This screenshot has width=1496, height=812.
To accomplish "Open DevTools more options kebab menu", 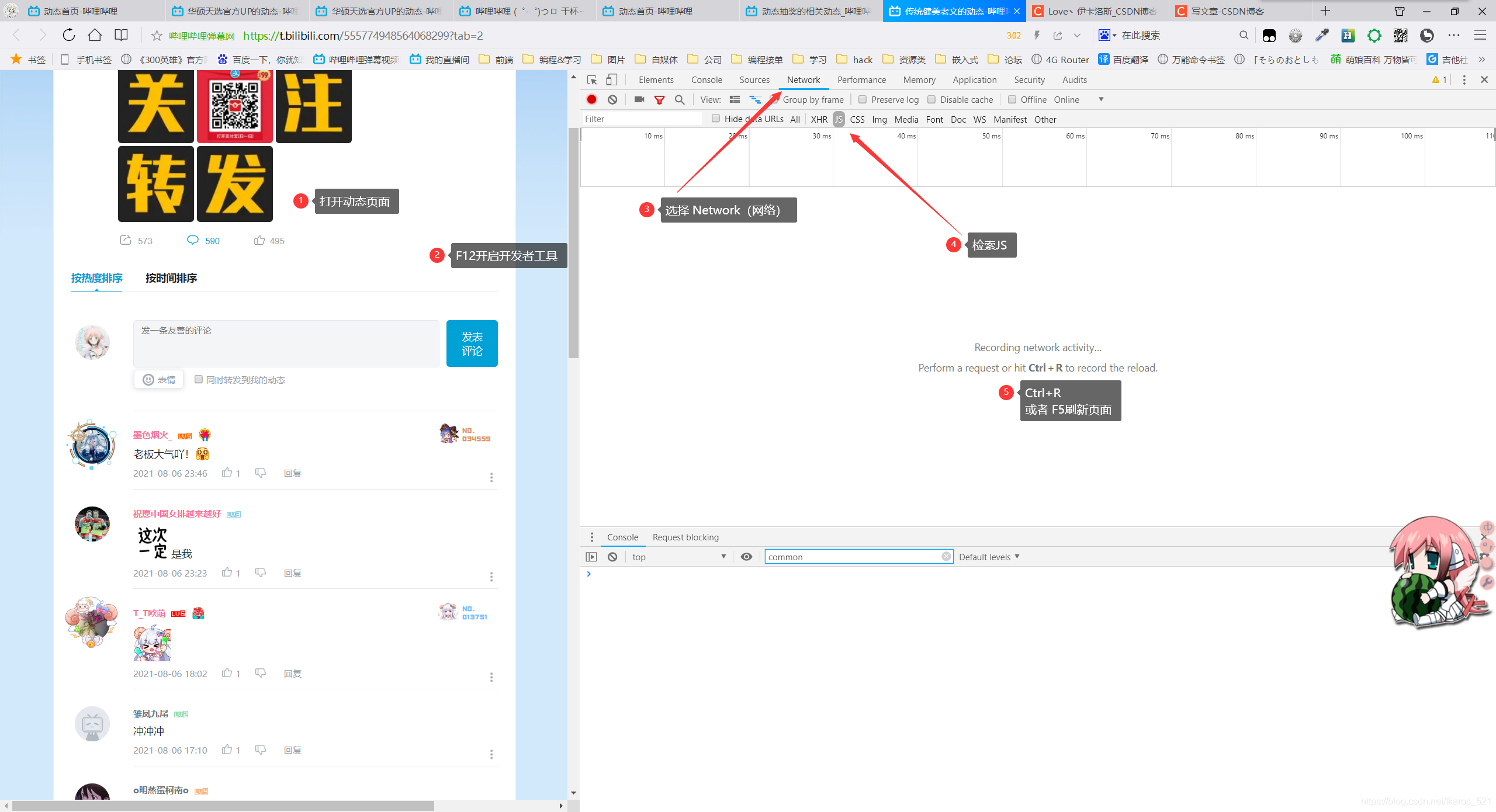I will 1464,80.
